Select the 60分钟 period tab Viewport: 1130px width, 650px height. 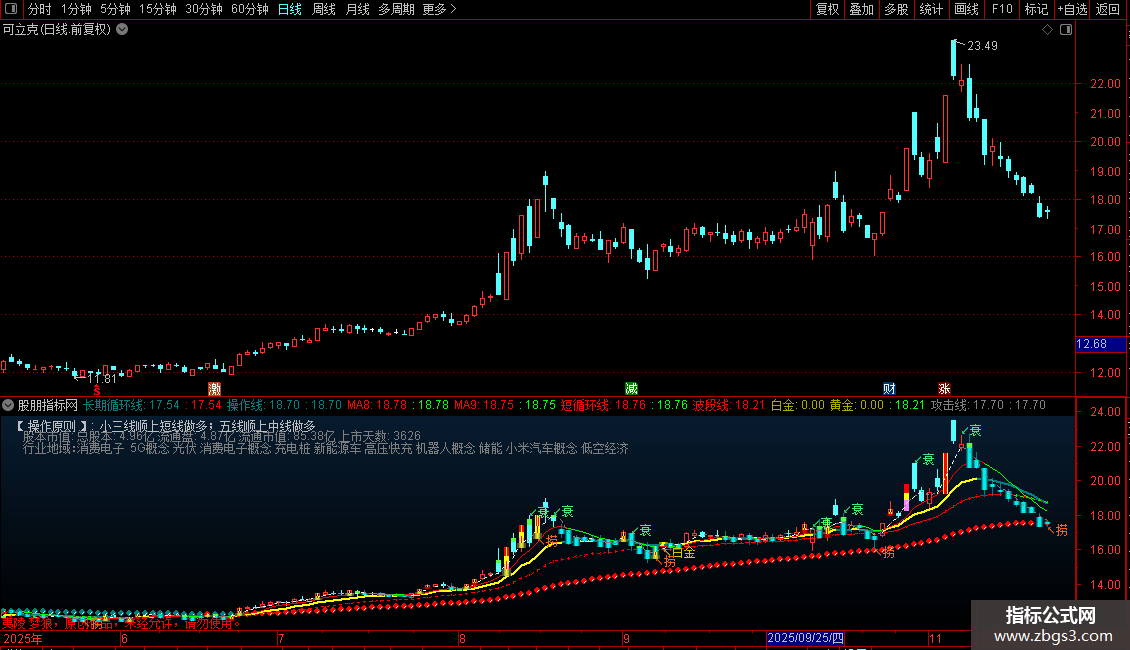point(250,9)
